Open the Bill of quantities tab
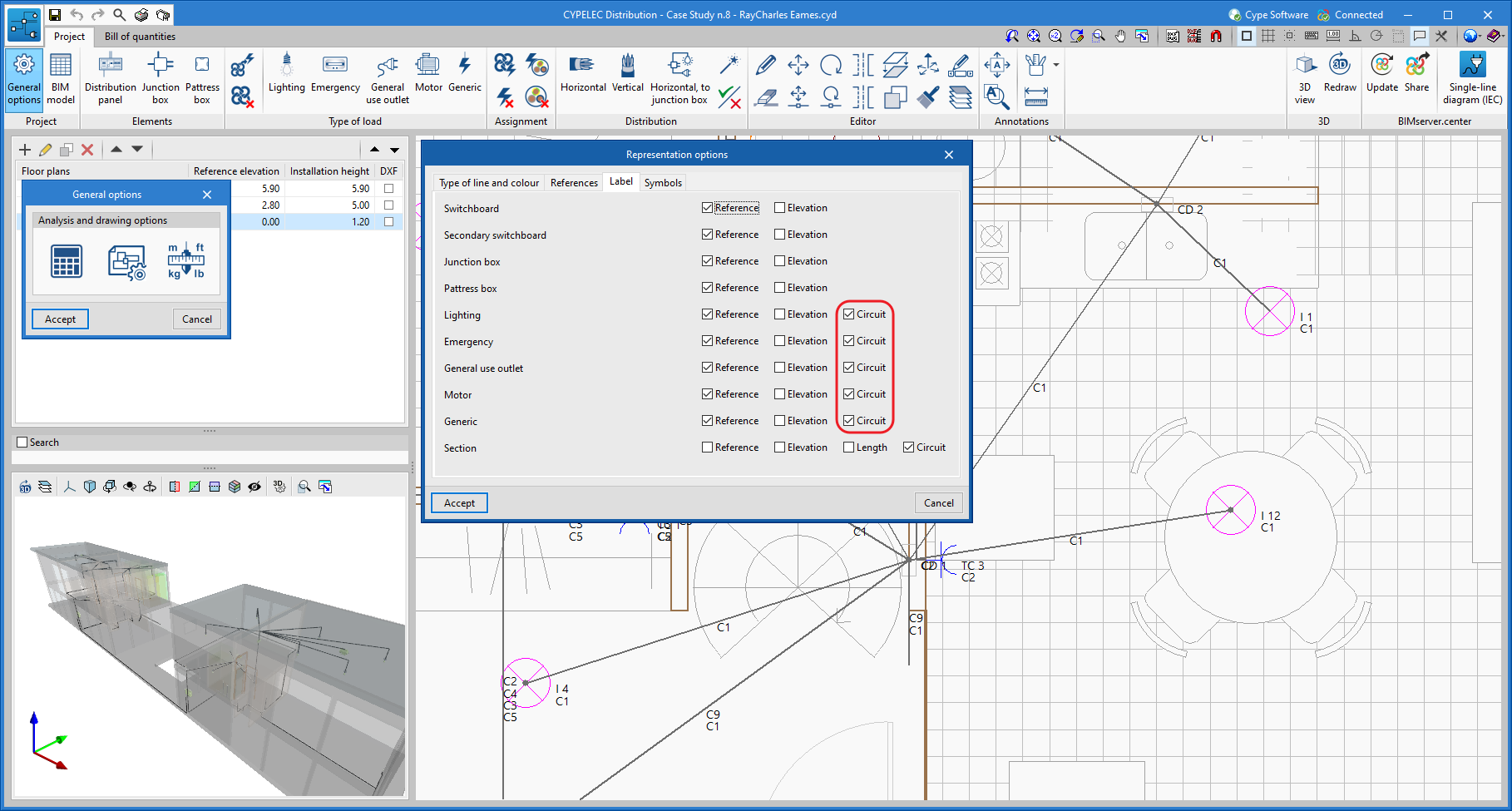 140,37
